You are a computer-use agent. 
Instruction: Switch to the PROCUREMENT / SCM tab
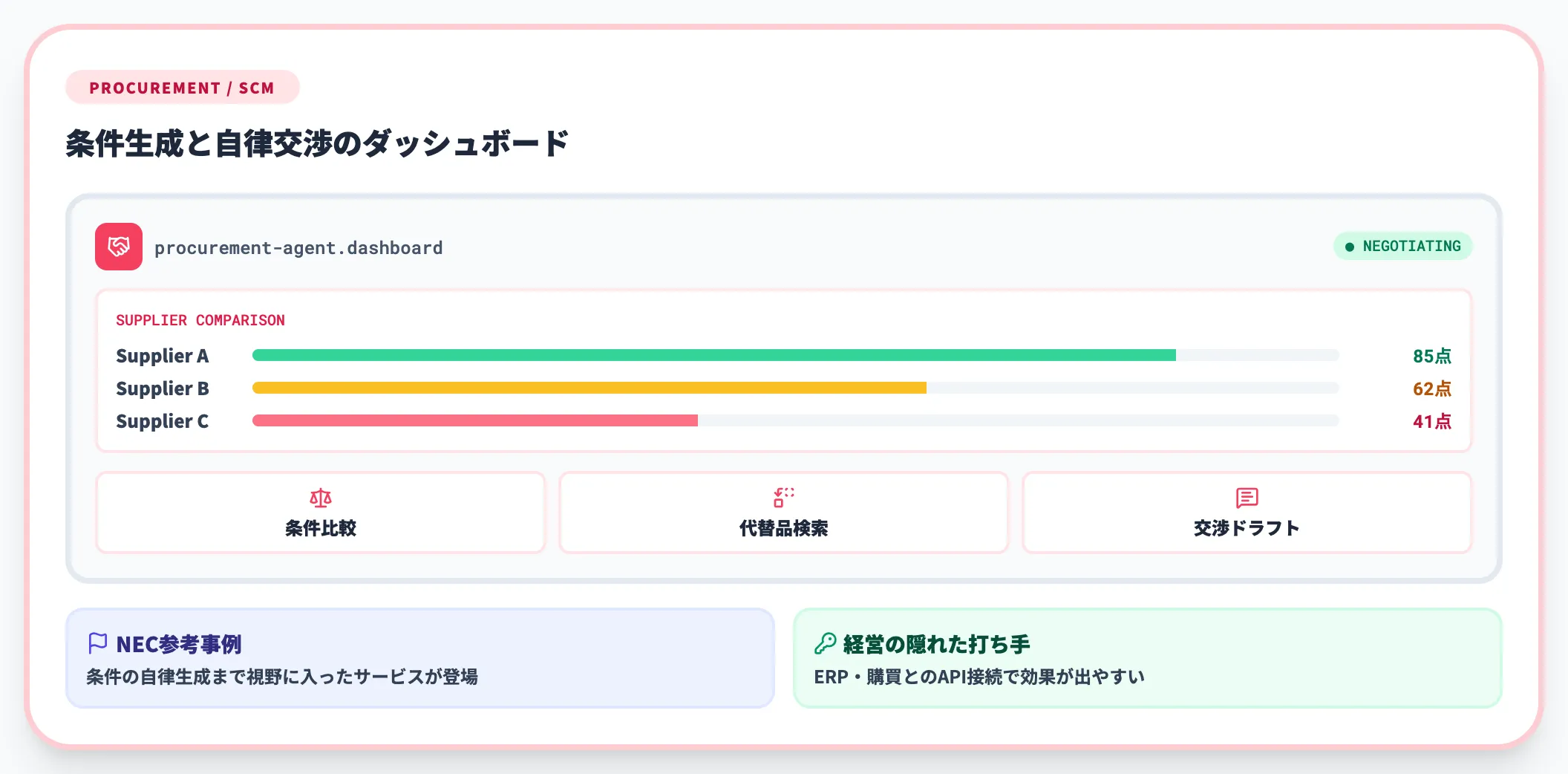point(182,87)
